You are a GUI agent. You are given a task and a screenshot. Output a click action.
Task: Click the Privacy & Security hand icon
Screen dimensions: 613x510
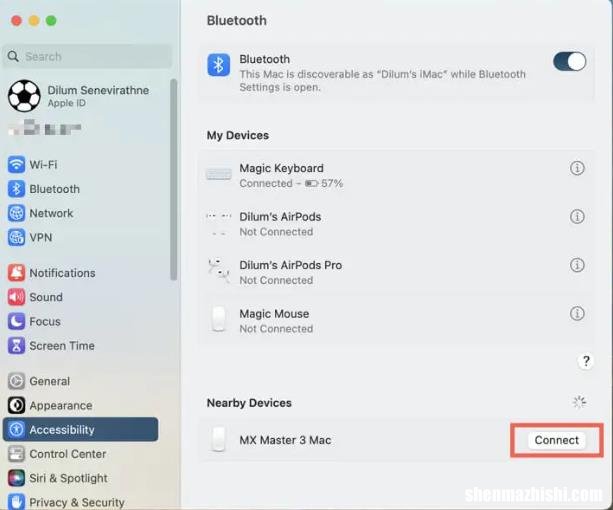click(x=16, y=501)
